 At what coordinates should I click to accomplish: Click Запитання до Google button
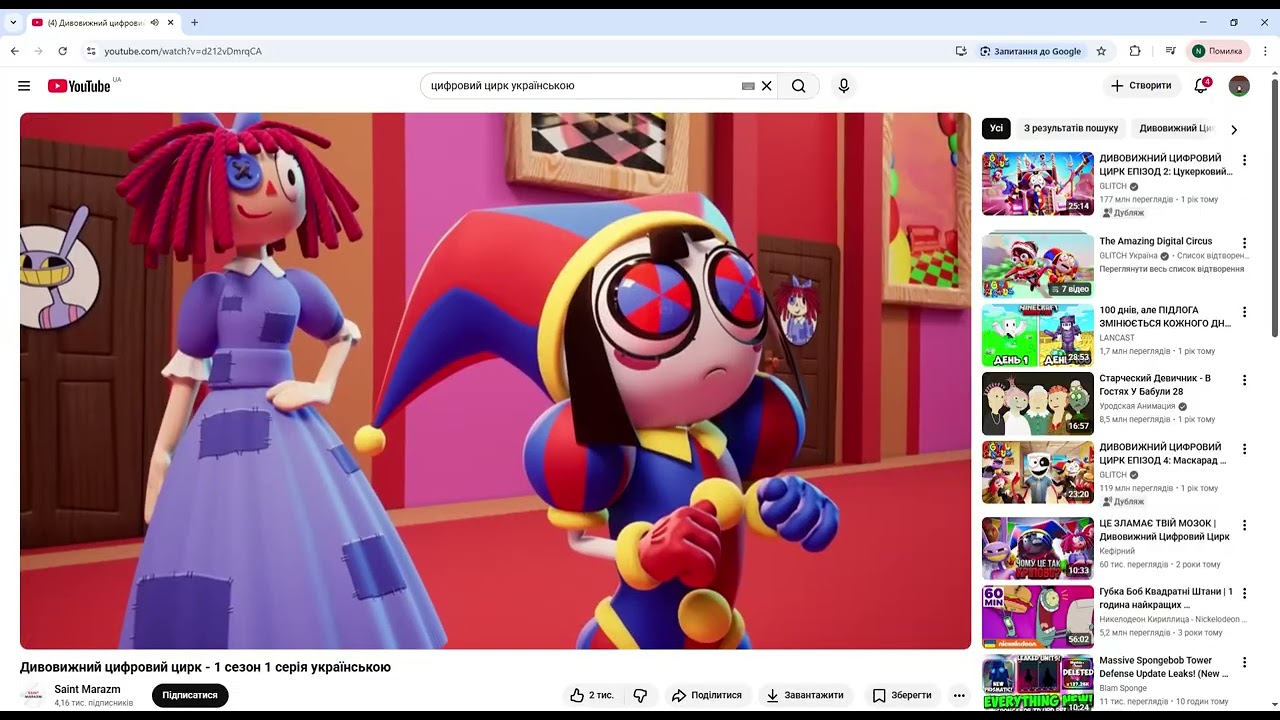pos(1030,51)
